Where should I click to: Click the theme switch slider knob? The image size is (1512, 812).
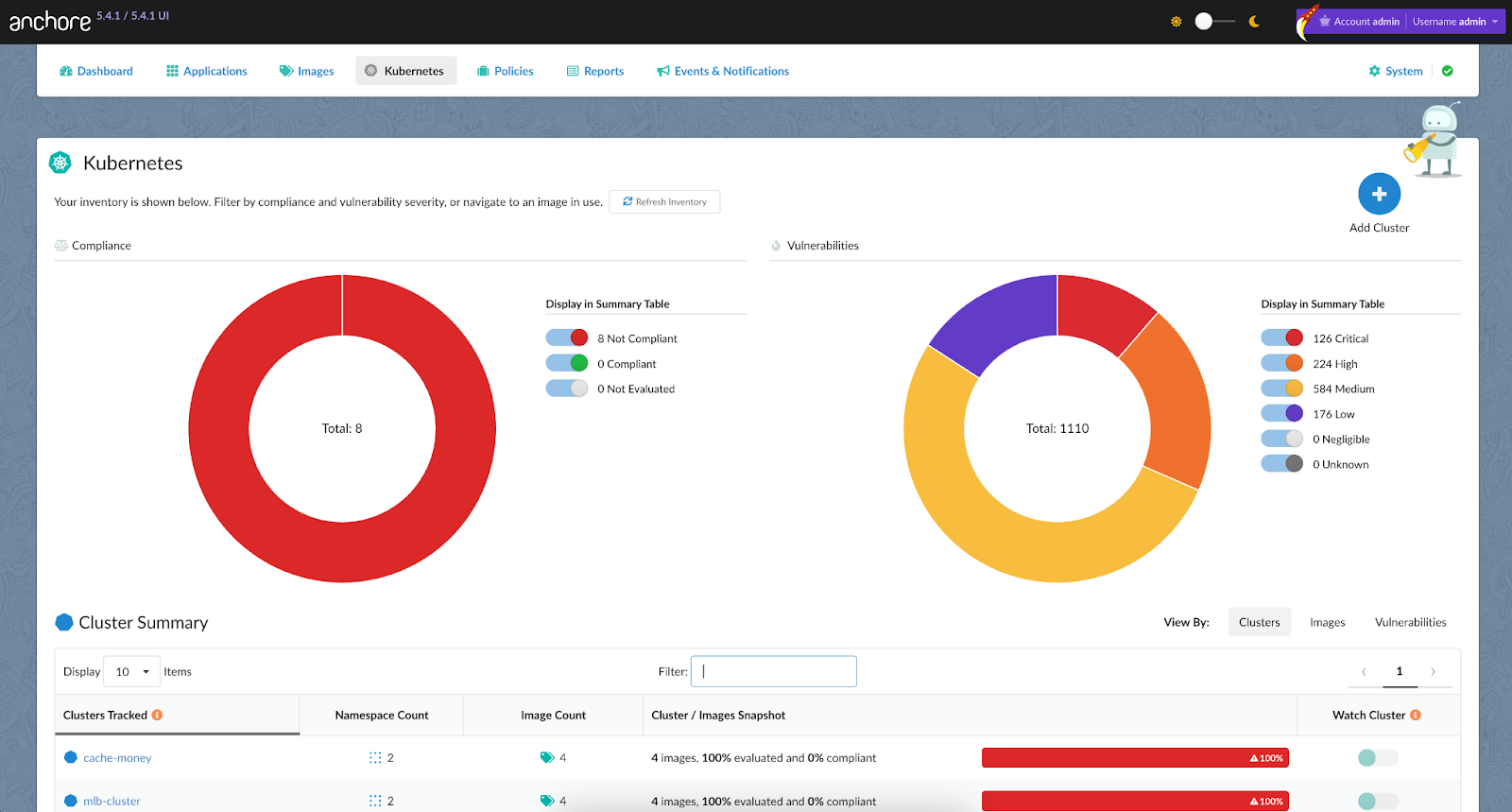(x=1204, y=22)
